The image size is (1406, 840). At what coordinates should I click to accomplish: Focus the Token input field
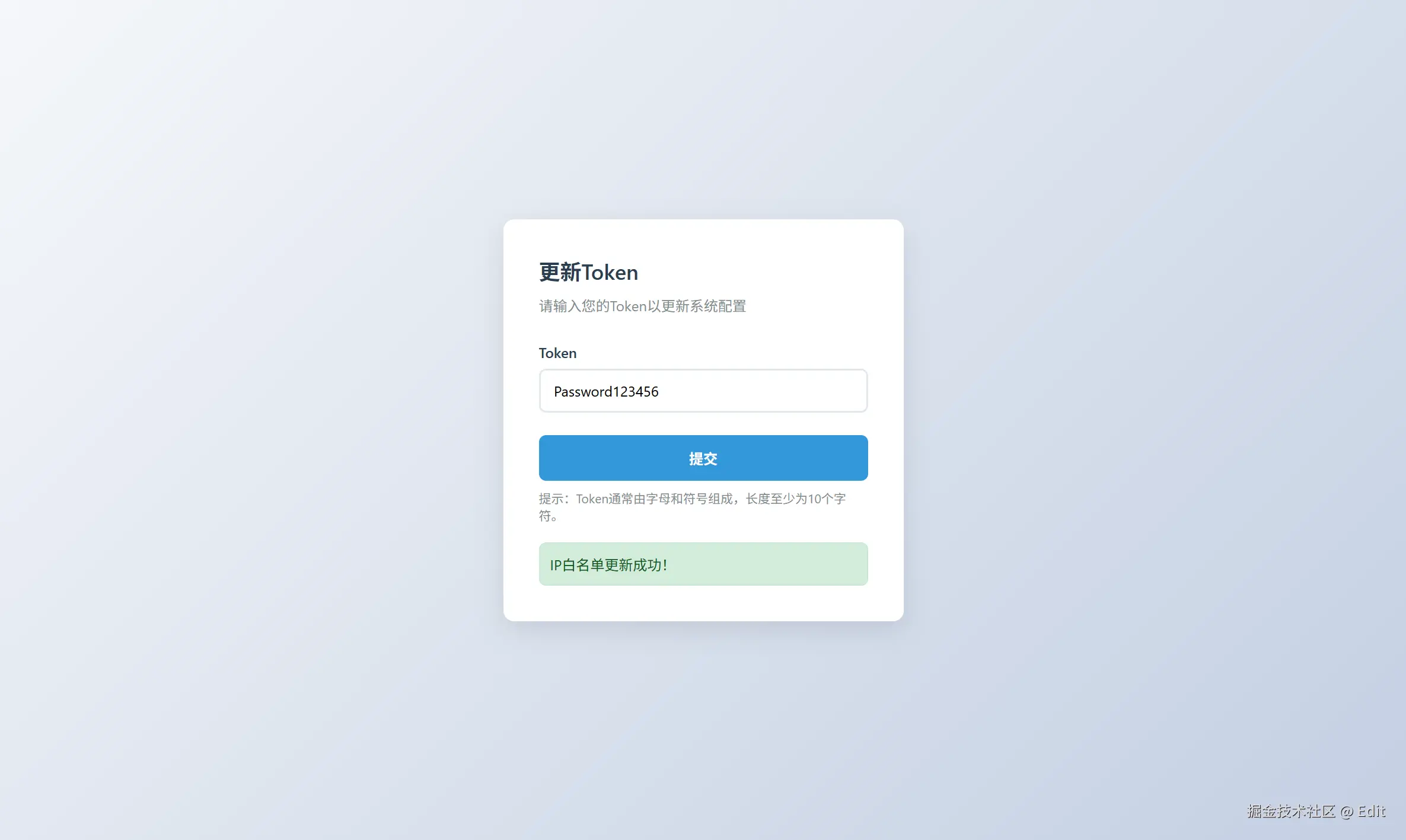(703, 391)
